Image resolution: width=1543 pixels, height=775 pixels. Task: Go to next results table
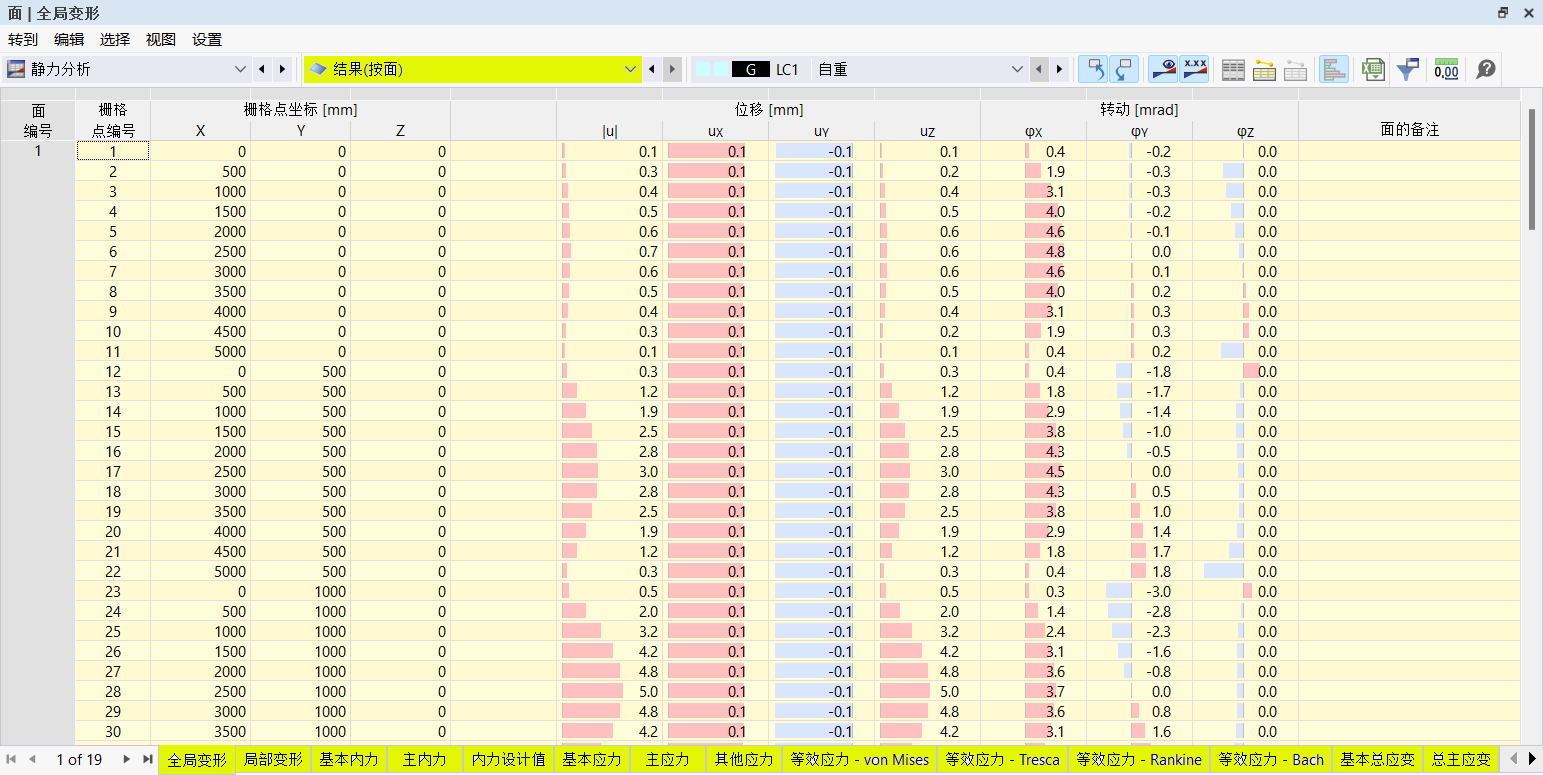(673, 69)
